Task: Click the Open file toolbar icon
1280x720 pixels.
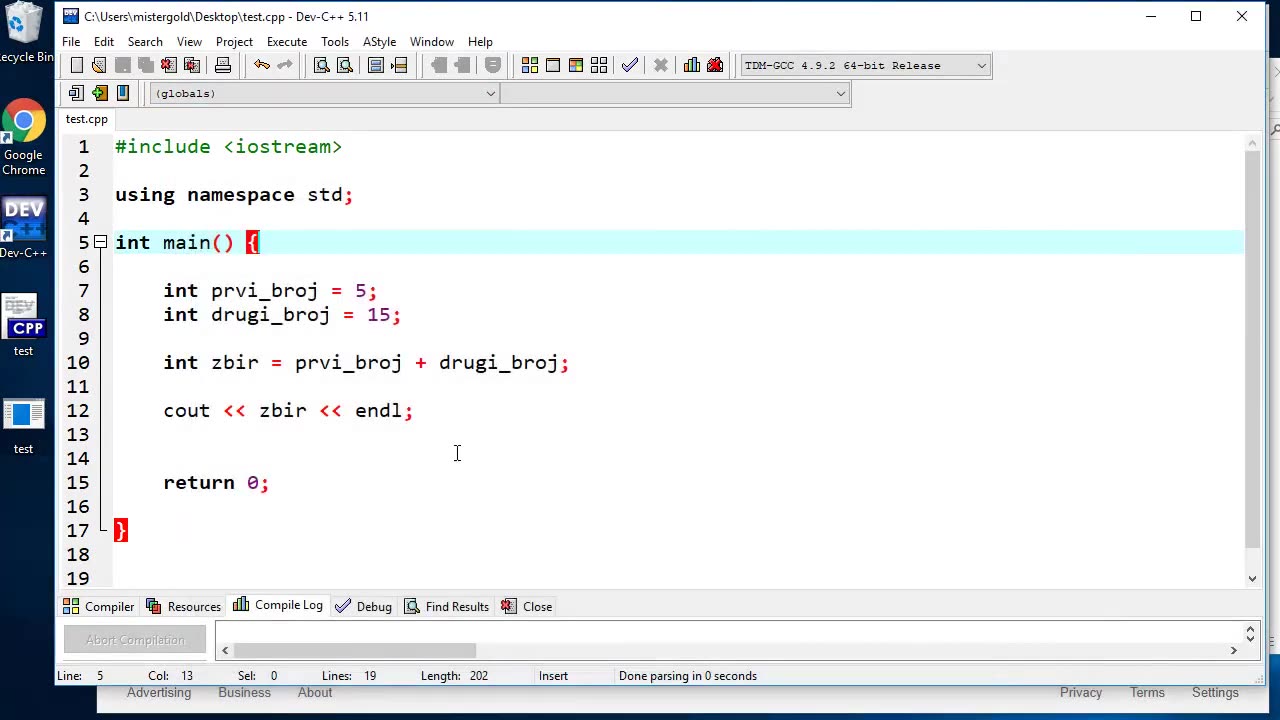Action: 99,65
